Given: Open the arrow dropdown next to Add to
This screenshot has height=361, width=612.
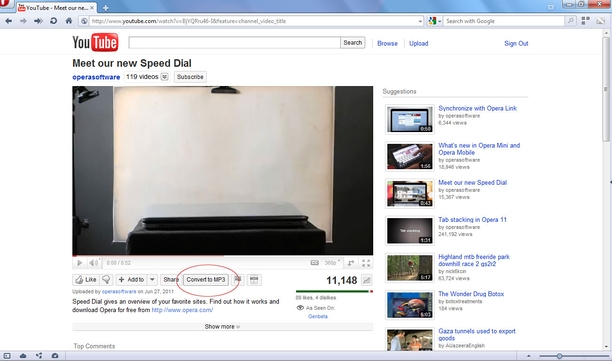Looking at the screenshot, I should pos(152,279).
